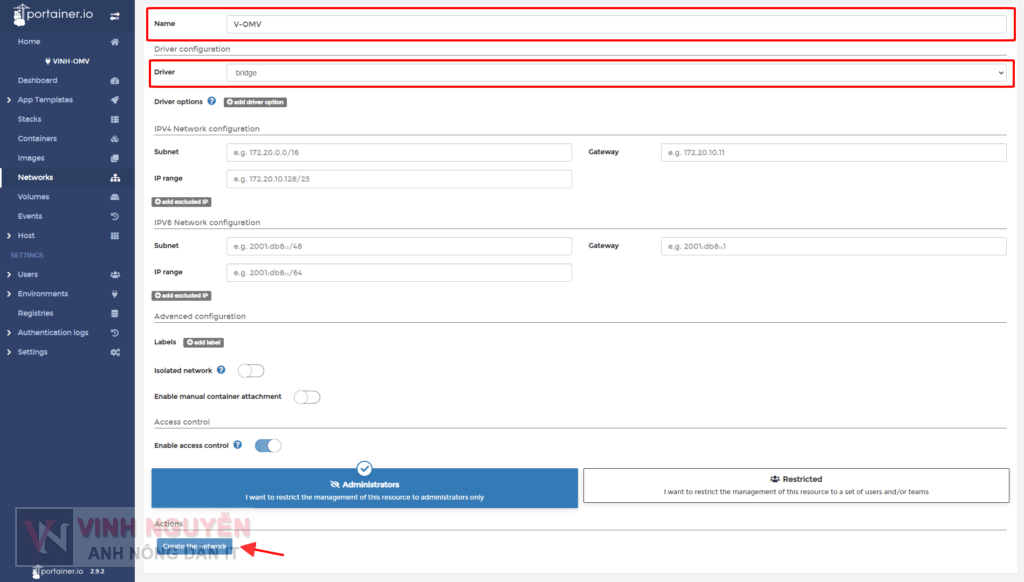Open the Stacks section
This screenshot has height=582, width=1024.
click(32, 118)
